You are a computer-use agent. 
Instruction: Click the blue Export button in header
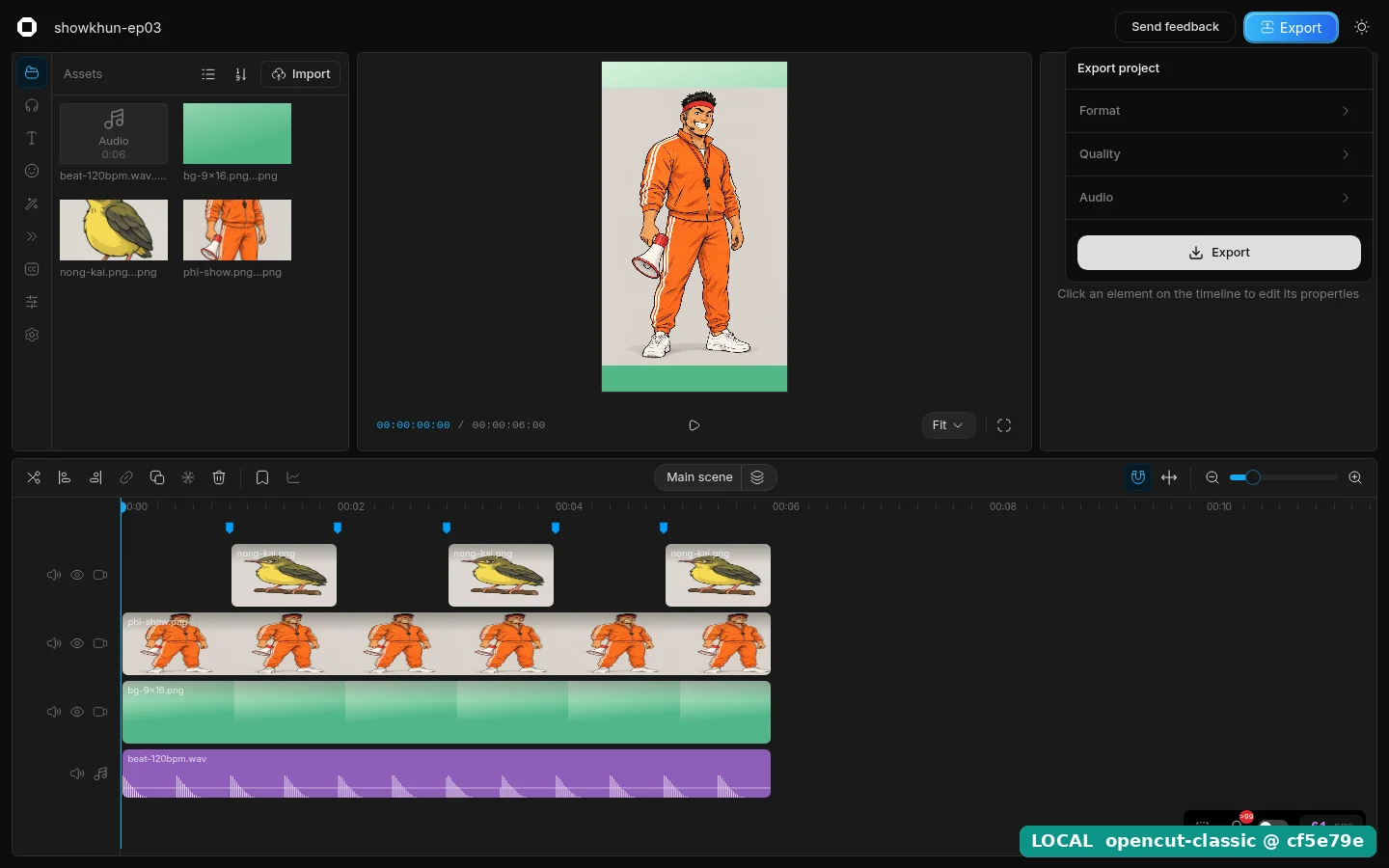[1291, 28]
